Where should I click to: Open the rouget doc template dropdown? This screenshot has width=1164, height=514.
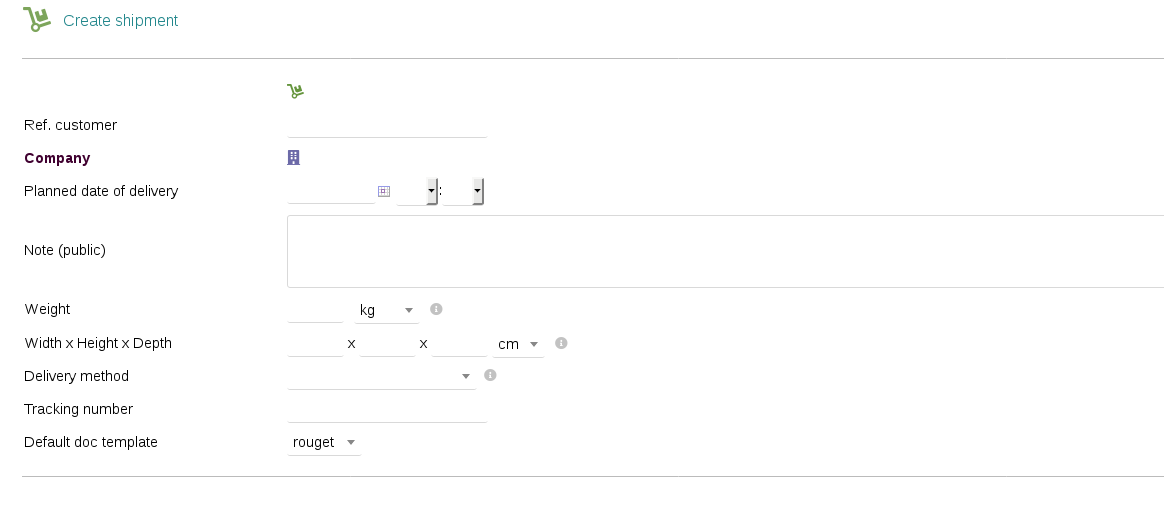[324, 442]
